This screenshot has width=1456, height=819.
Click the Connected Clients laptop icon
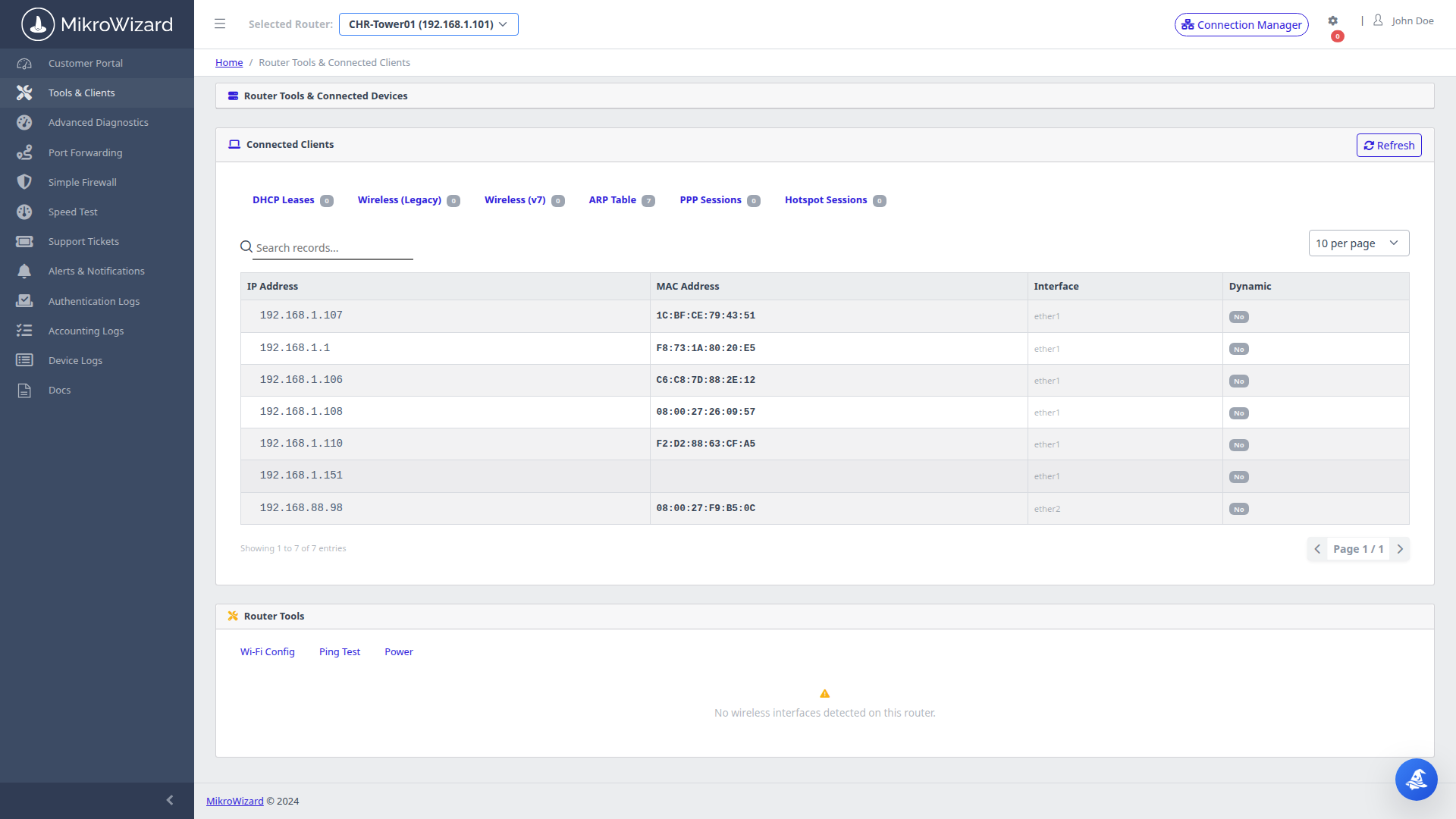click(234, 145)
